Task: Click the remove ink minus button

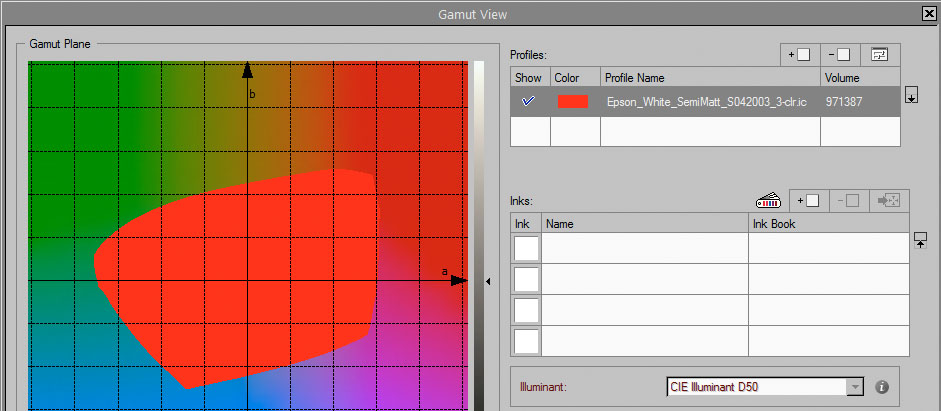Action: (x=849, y=200)
